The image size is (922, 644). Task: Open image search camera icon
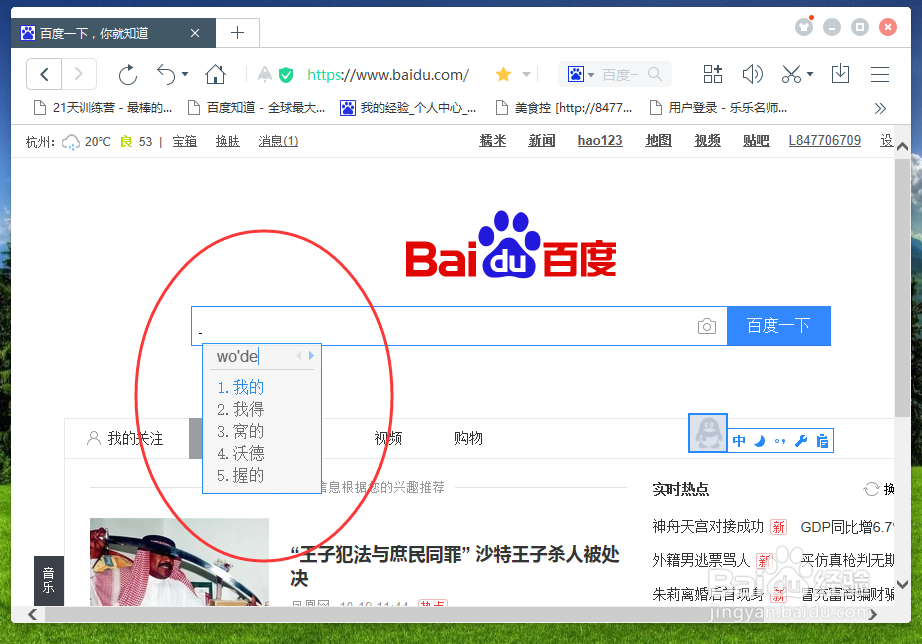tap(707, 326)
